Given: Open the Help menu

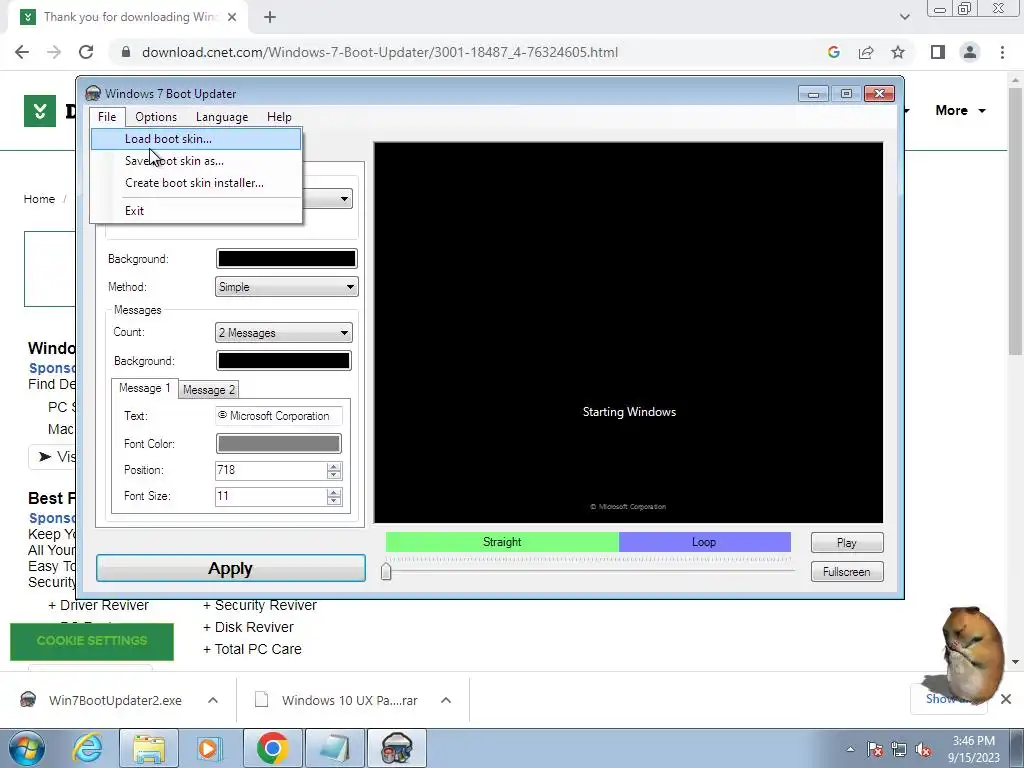Looking at the screenshot, I should pyautogui.click(x=279, y=117).
